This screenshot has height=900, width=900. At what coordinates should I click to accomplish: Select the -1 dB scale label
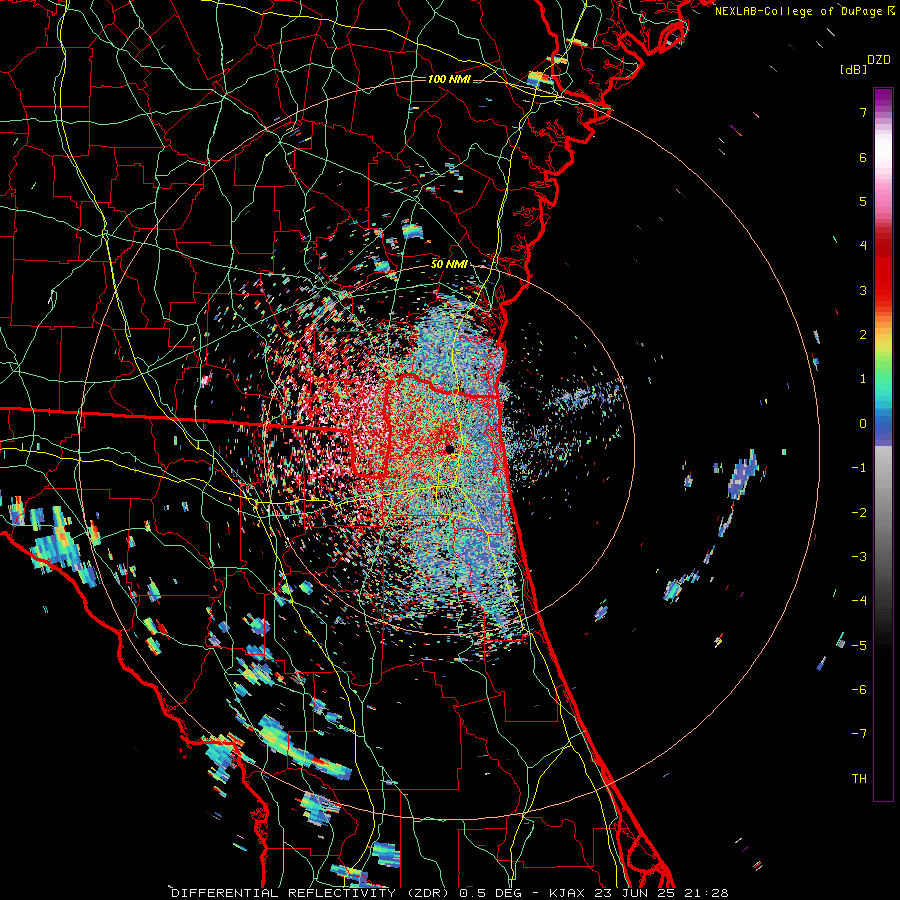[859, 468]
